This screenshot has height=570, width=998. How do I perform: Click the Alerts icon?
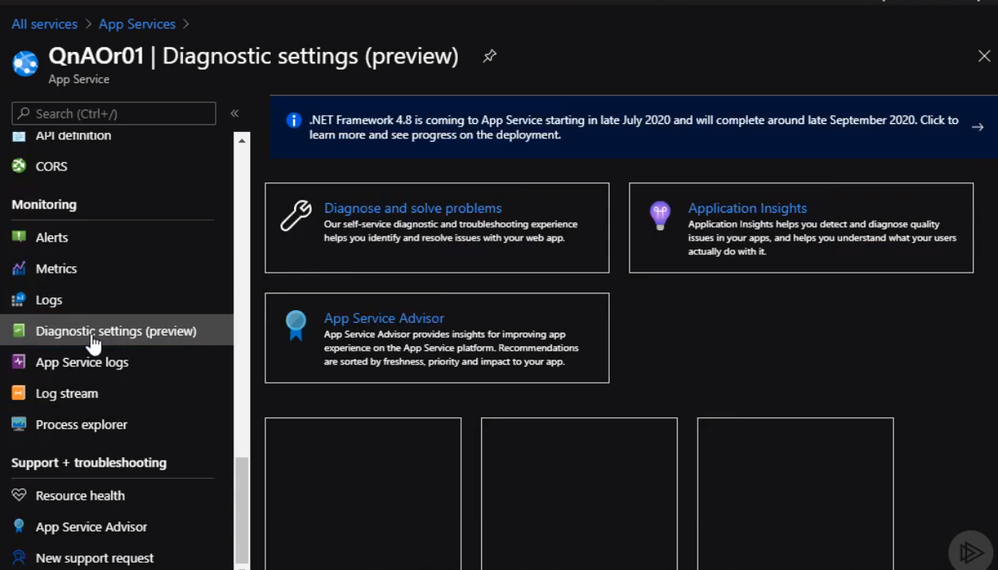tap(19, 237)
